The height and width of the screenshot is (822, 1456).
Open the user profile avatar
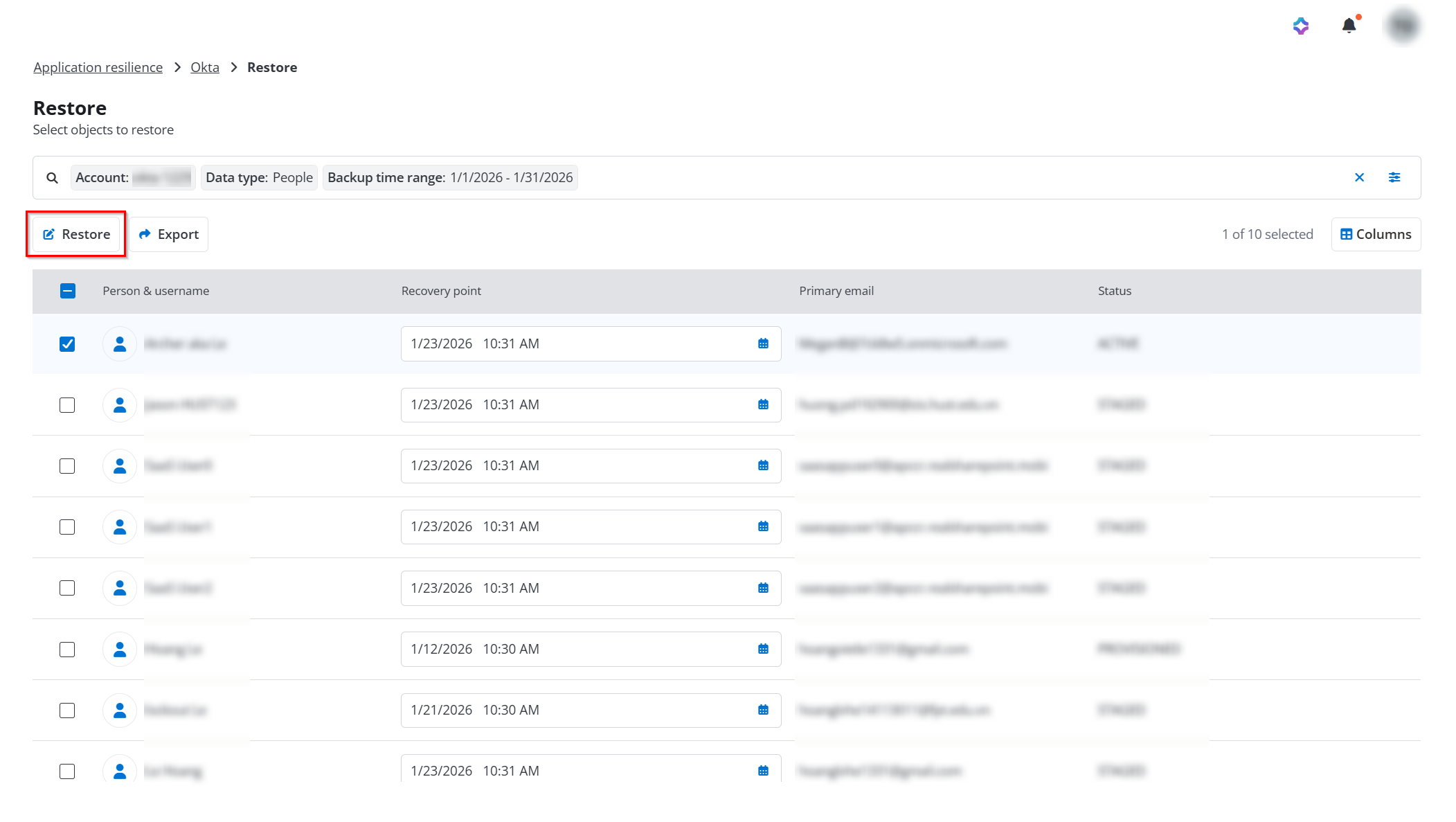(x=1403, y=26)
